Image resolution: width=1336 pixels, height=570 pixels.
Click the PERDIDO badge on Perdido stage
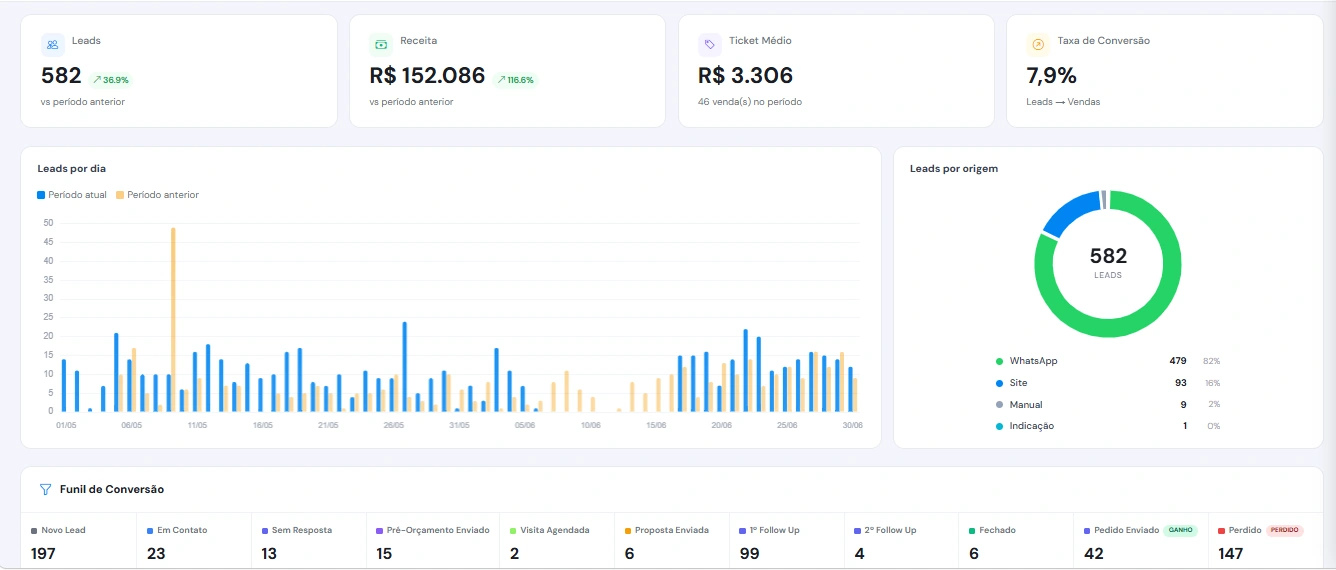(1284, 530)
